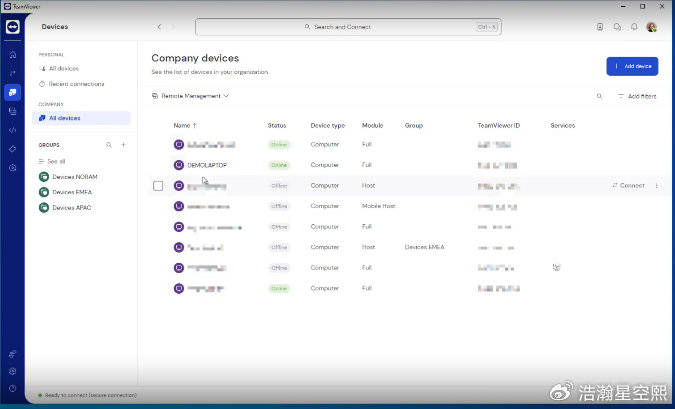Click the TeamViewer logo in sidebar top
The image size is (675, 409).
pyautogui.click(x=12, y=27)
